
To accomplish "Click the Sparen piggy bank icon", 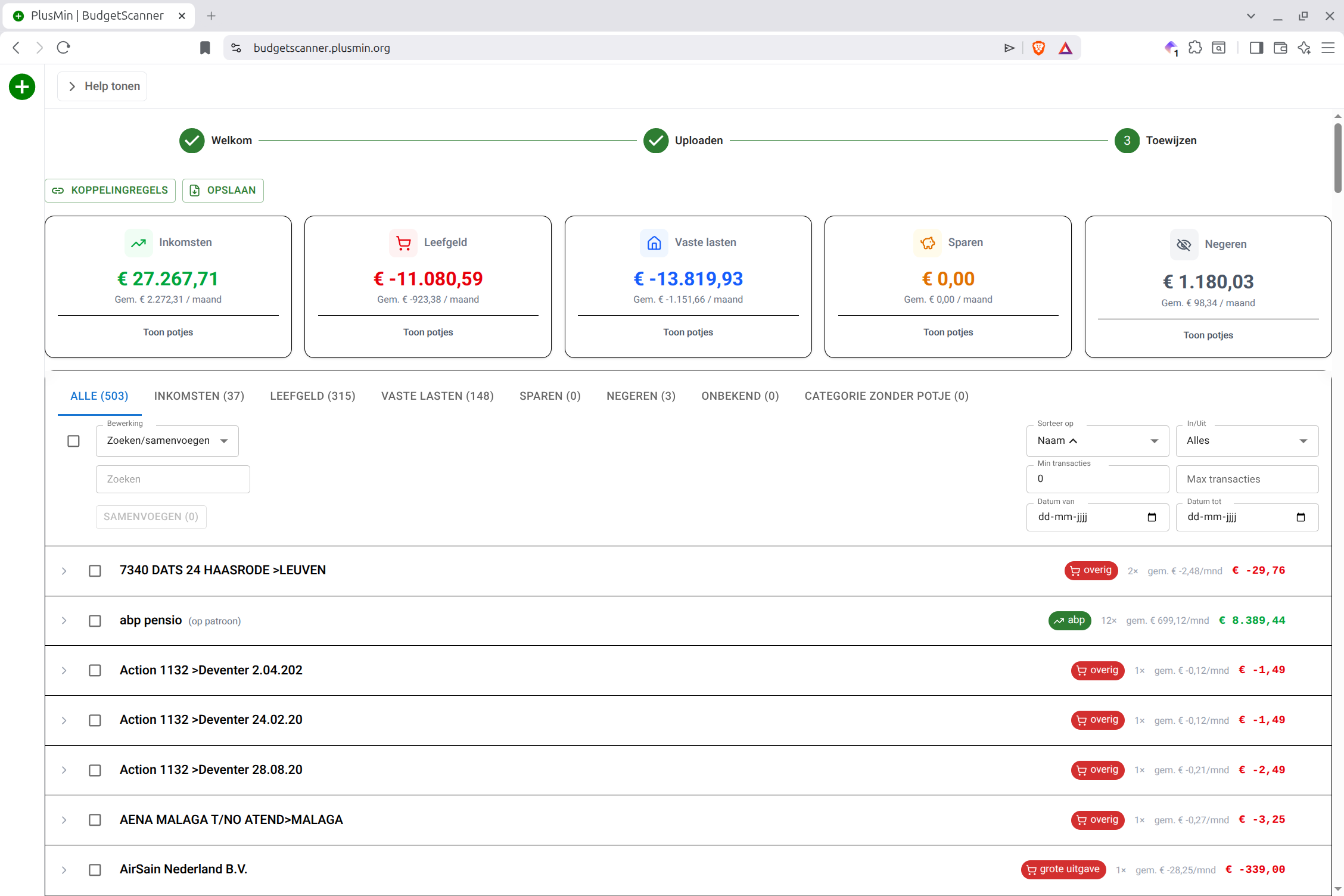I will [928, 242].
